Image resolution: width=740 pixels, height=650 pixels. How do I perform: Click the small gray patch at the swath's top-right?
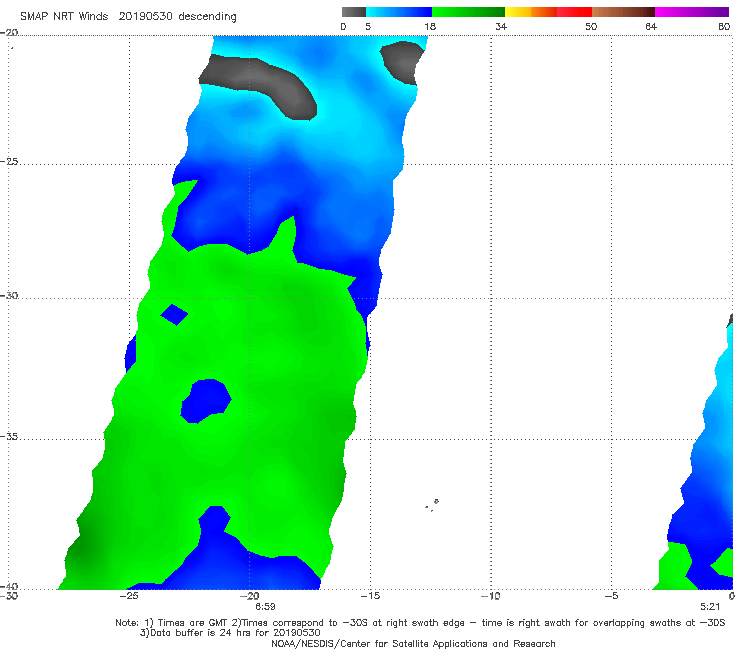click(401, 62)
